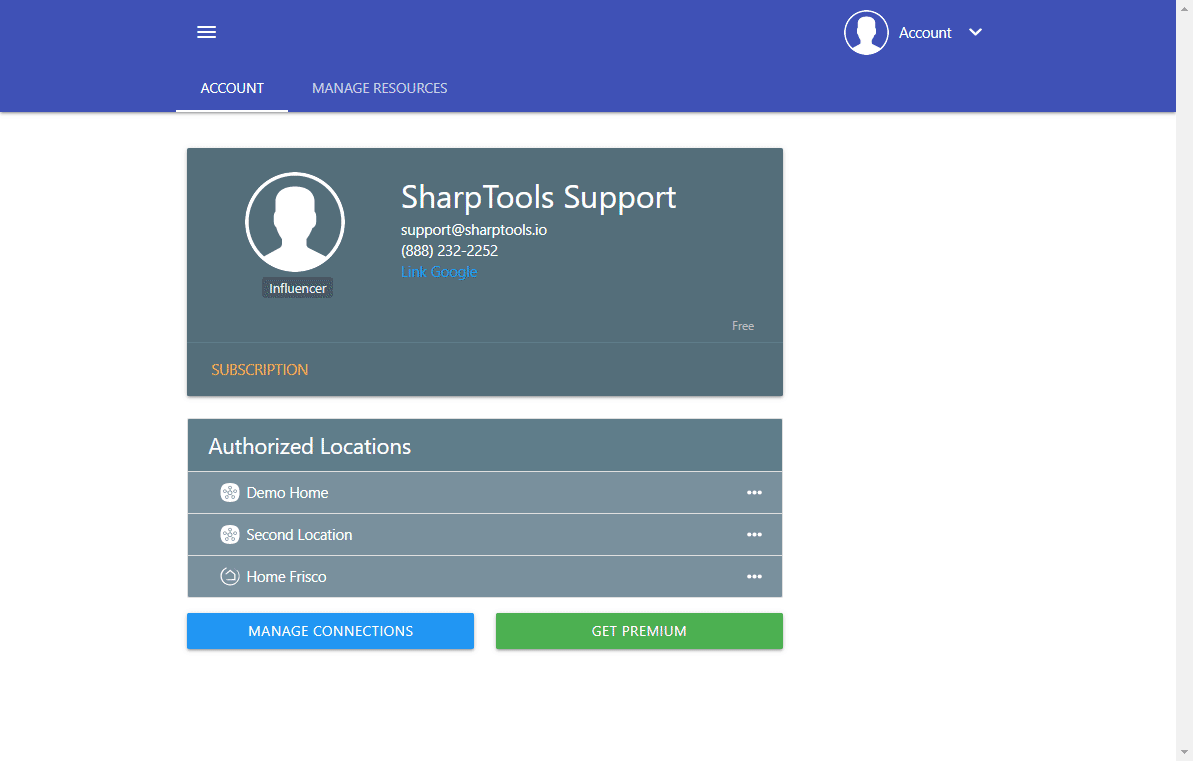The width and height of the screenshot is (1193, 761).
Task: Select the Home Frisco location
Action: pos(485,577)
